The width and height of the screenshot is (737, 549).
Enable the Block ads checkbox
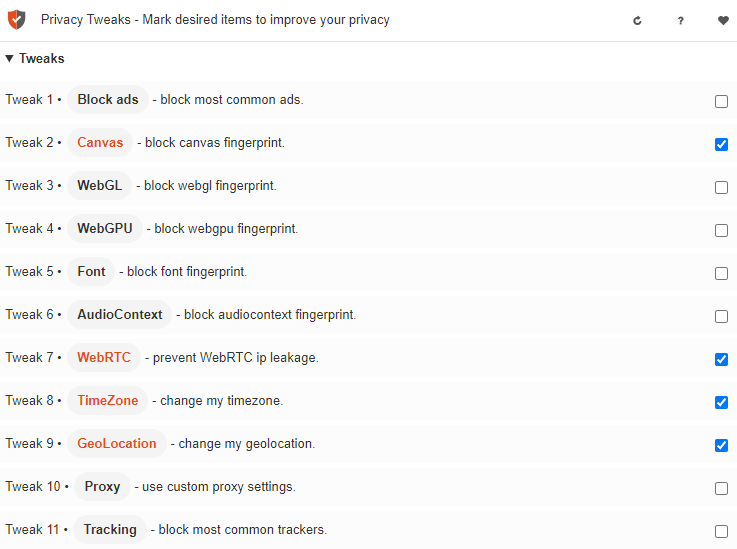(721, 102)
